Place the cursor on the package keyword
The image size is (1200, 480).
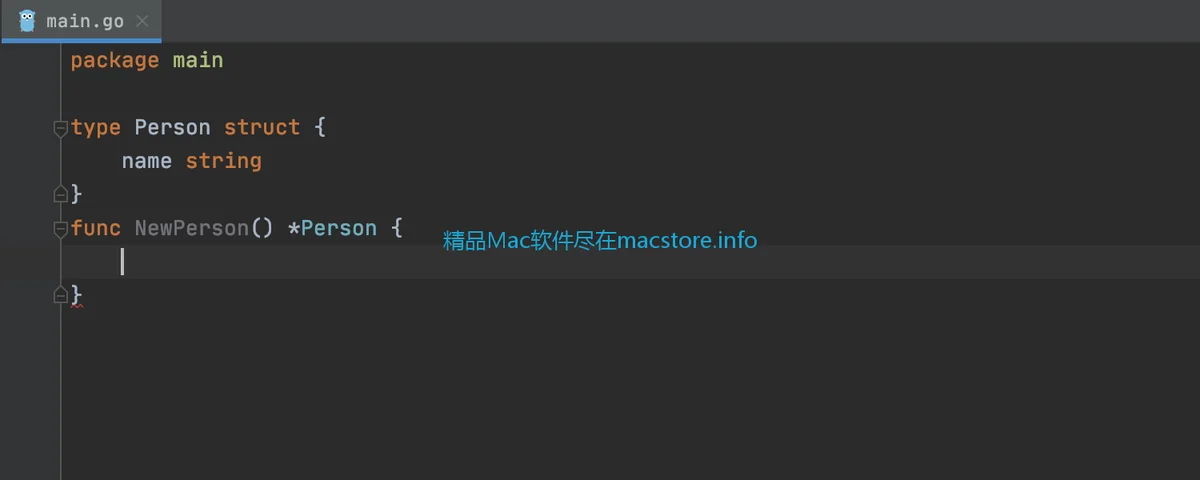point(115,60)
